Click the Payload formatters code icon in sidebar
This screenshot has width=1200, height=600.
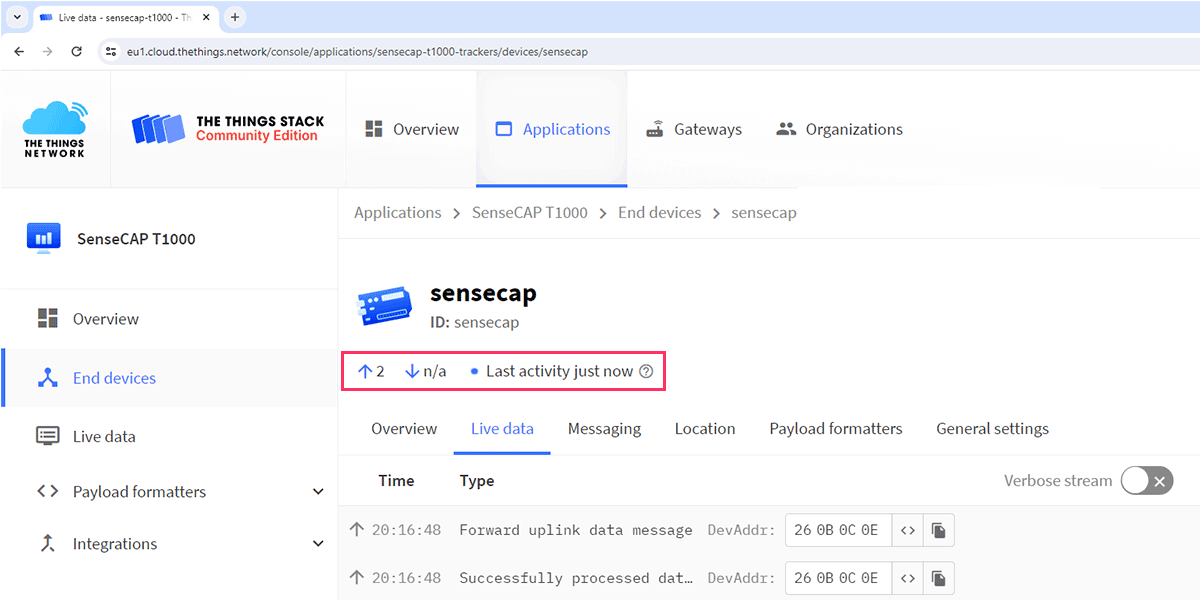(x=47, y=491)
